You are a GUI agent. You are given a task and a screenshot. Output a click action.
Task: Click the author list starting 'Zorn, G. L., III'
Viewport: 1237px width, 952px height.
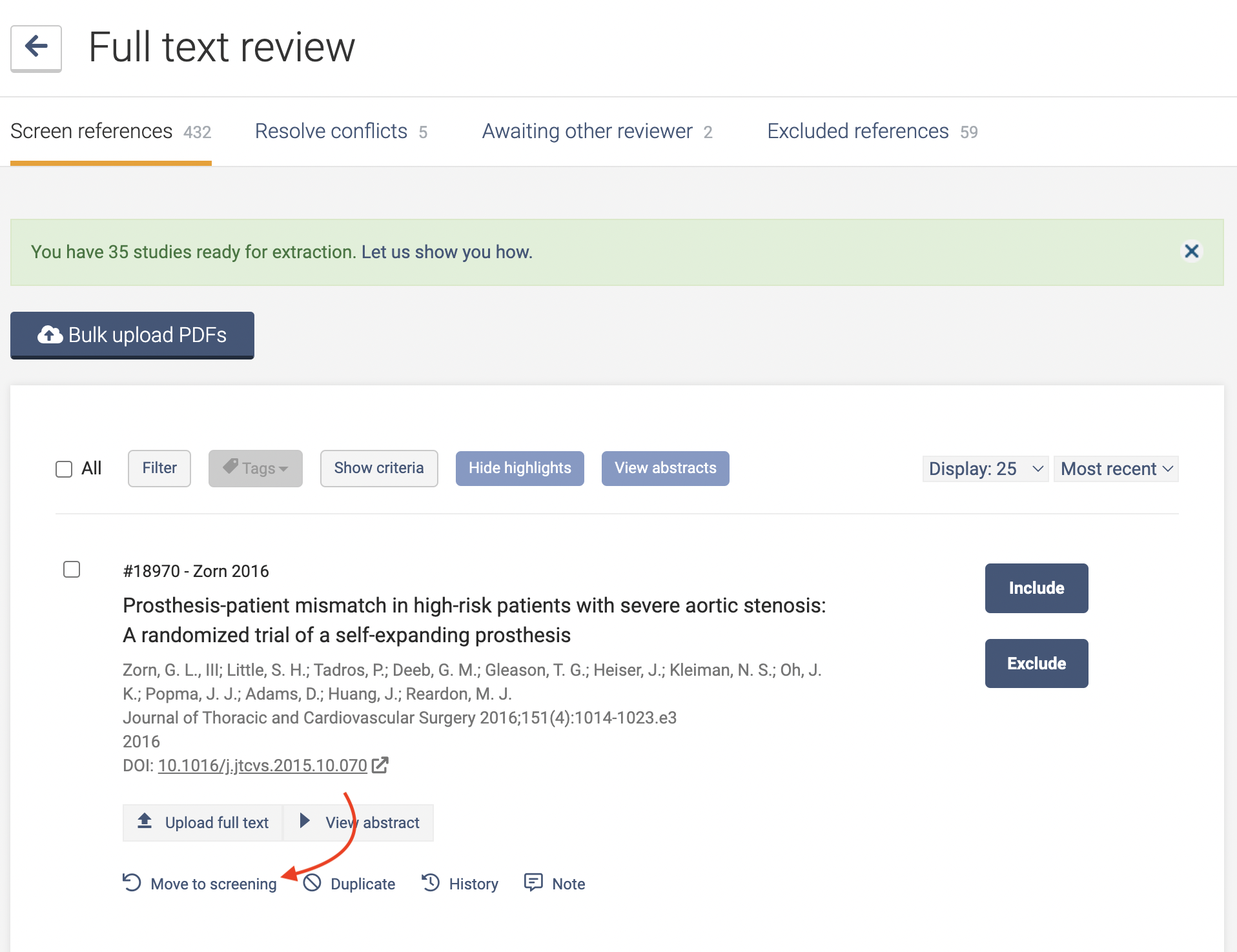[x=472, y=682]
